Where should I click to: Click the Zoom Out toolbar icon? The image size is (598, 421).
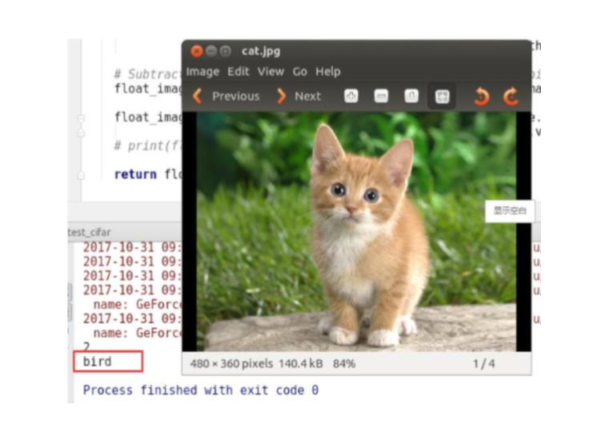click(x=381, y=96)
